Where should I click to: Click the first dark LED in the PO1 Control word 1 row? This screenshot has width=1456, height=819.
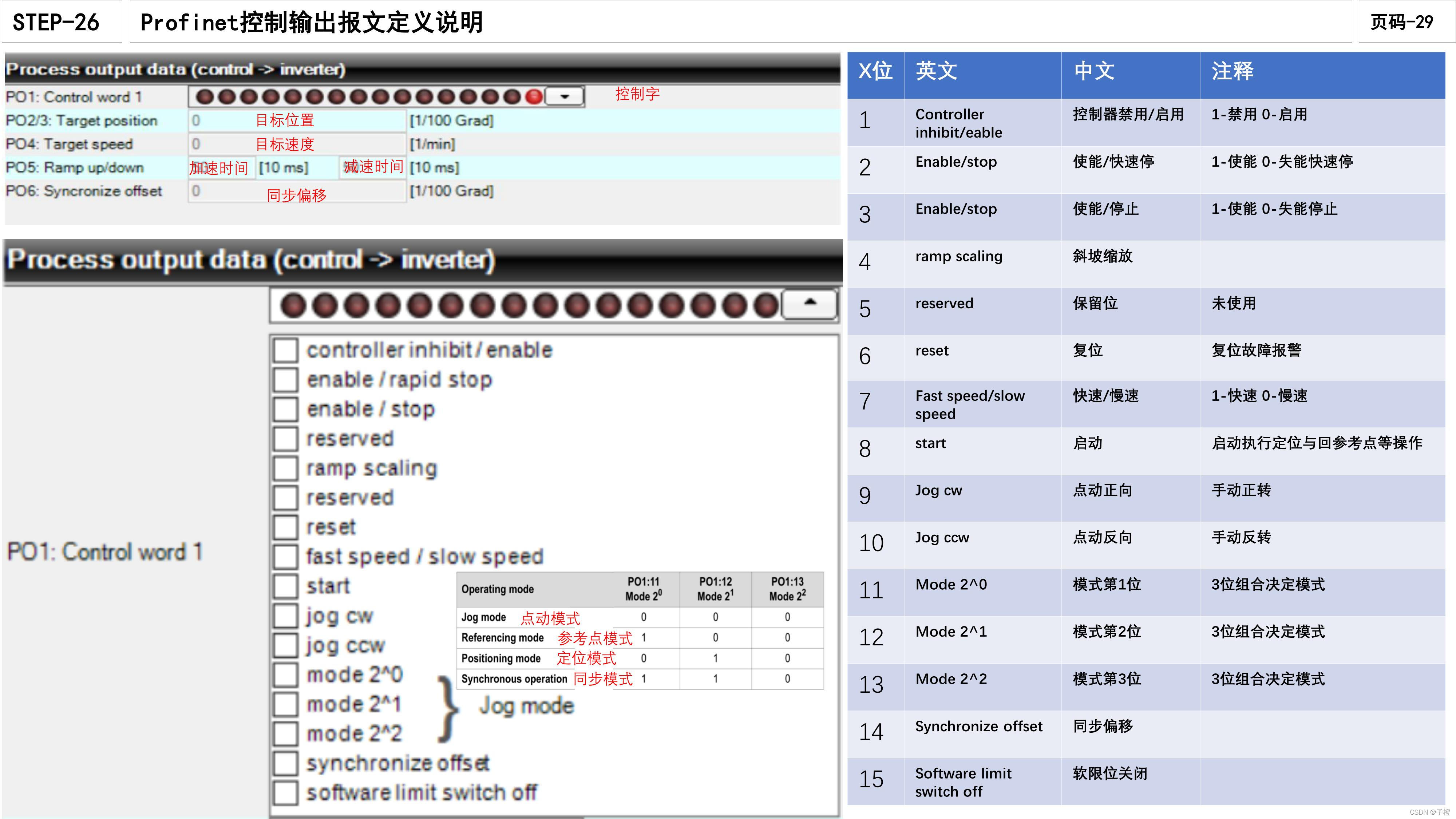[205, 97]
